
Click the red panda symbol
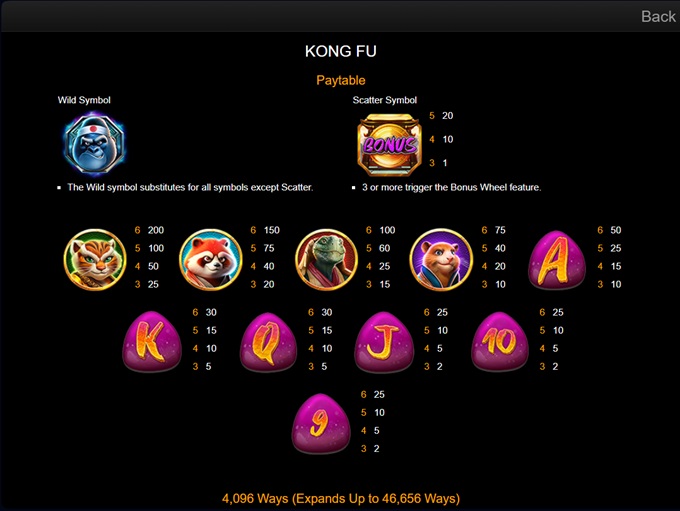(210, 259)
